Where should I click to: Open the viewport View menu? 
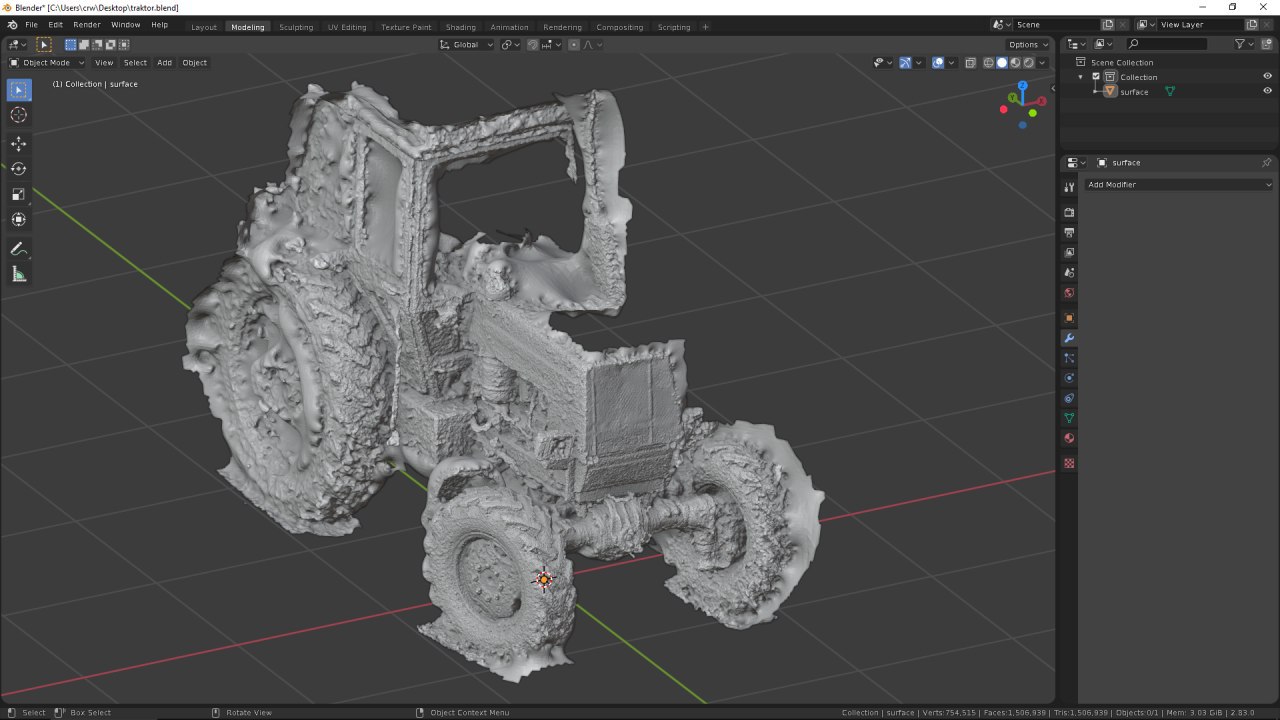point(104,62)
